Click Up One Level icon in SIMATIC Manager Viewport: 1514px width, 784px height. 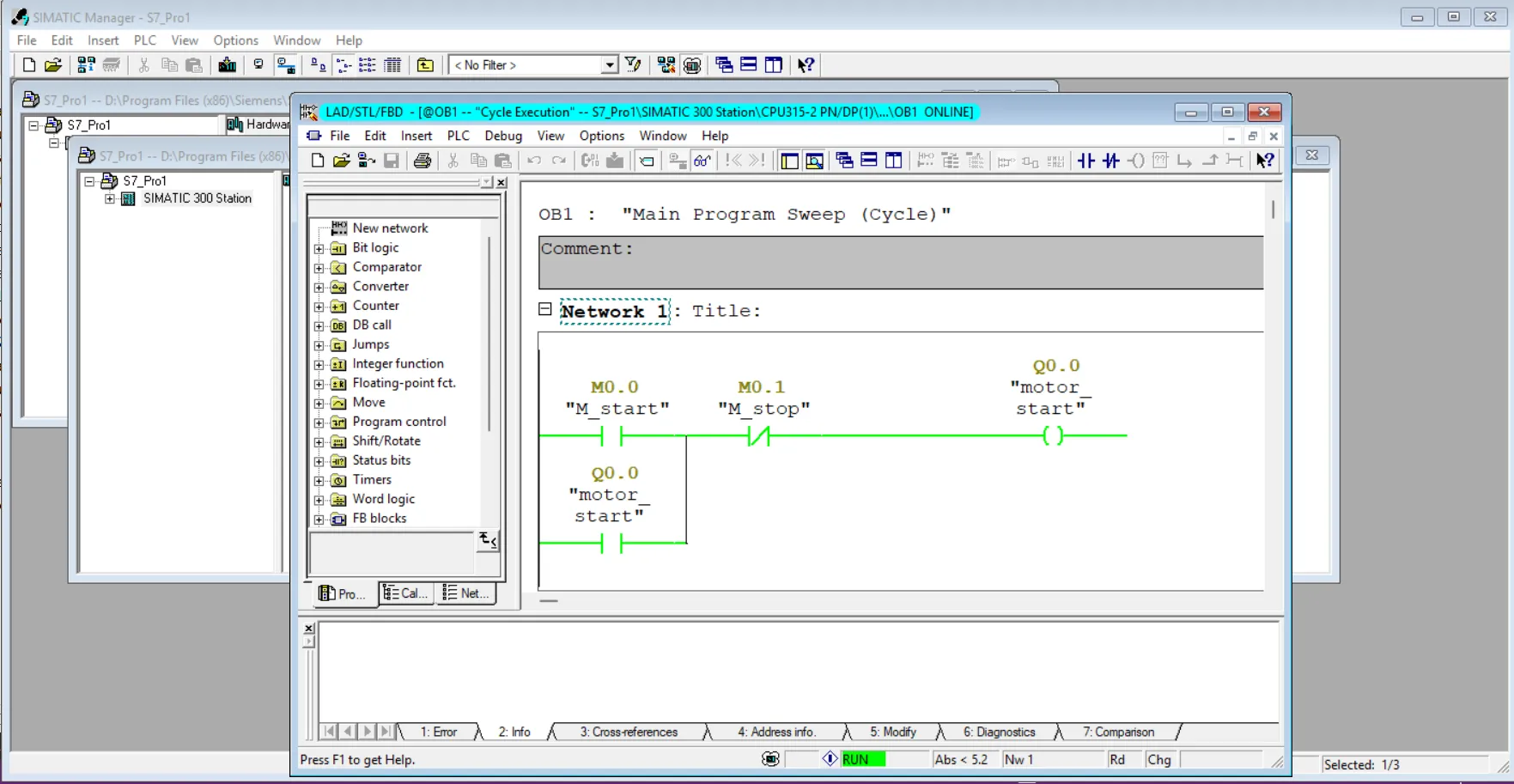425,65
